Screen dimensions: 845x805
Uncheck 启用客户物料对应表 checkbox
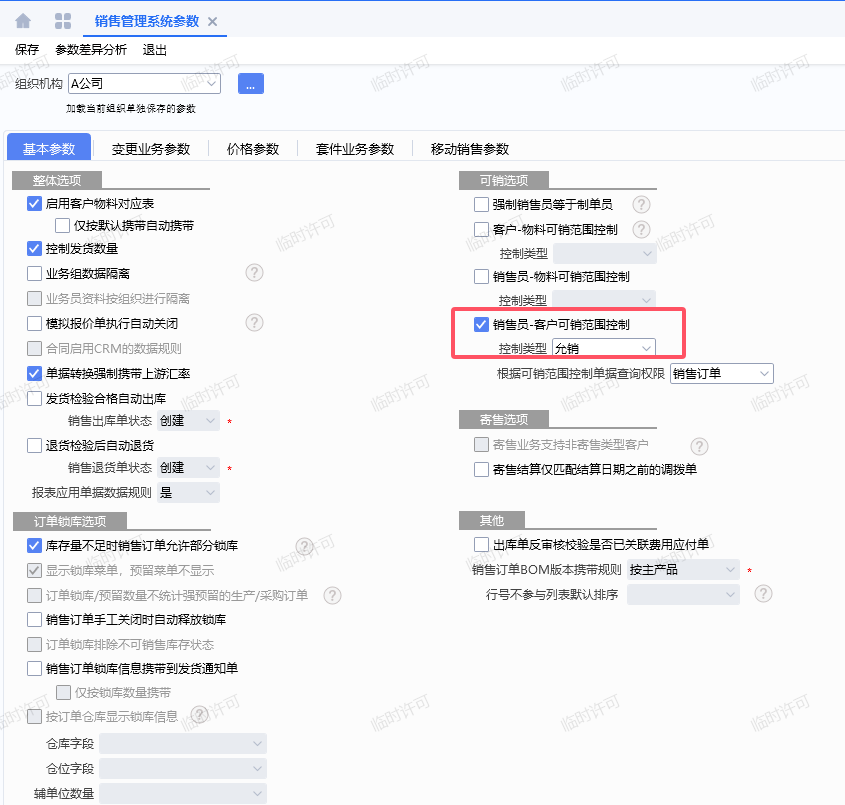click(x=35, y=203)
